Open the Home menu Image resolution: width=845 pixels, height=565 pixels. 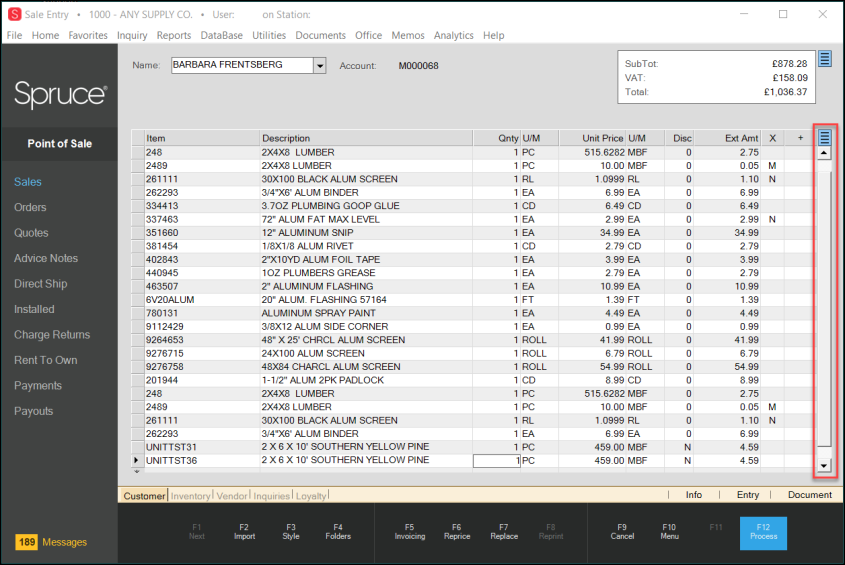(x=45, y=36)
